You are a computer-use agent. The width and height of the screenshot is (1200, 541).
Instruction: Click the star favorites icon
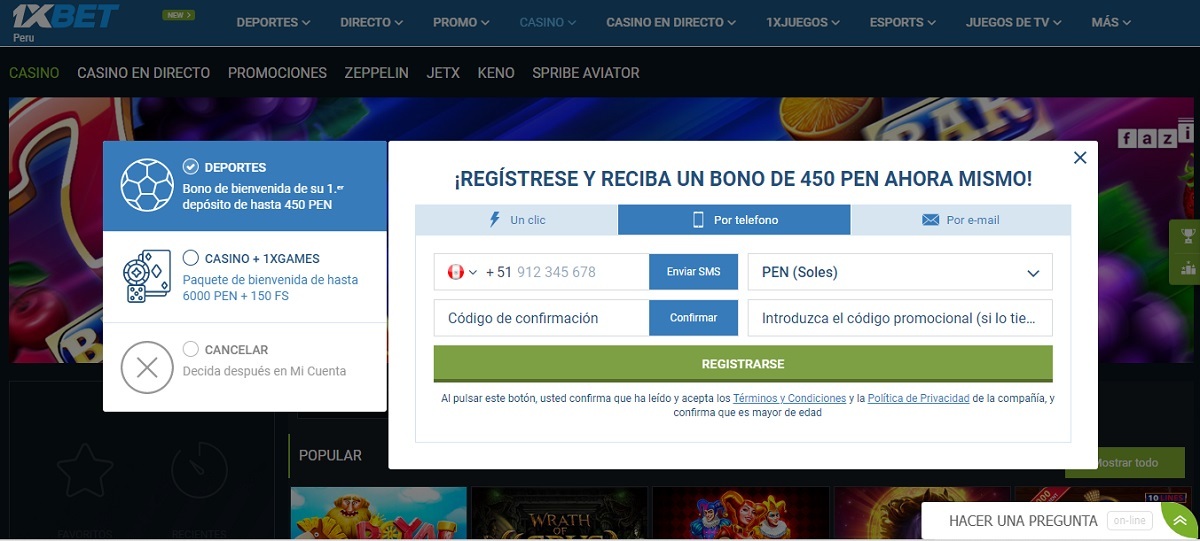tap(83, 468)
